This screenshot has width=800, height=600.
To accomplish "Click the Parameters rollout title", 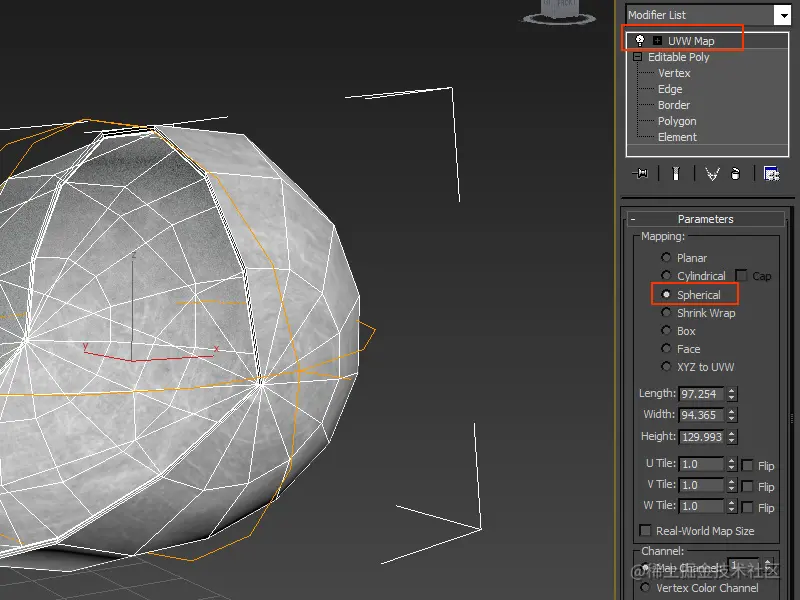I will point(705,219).
